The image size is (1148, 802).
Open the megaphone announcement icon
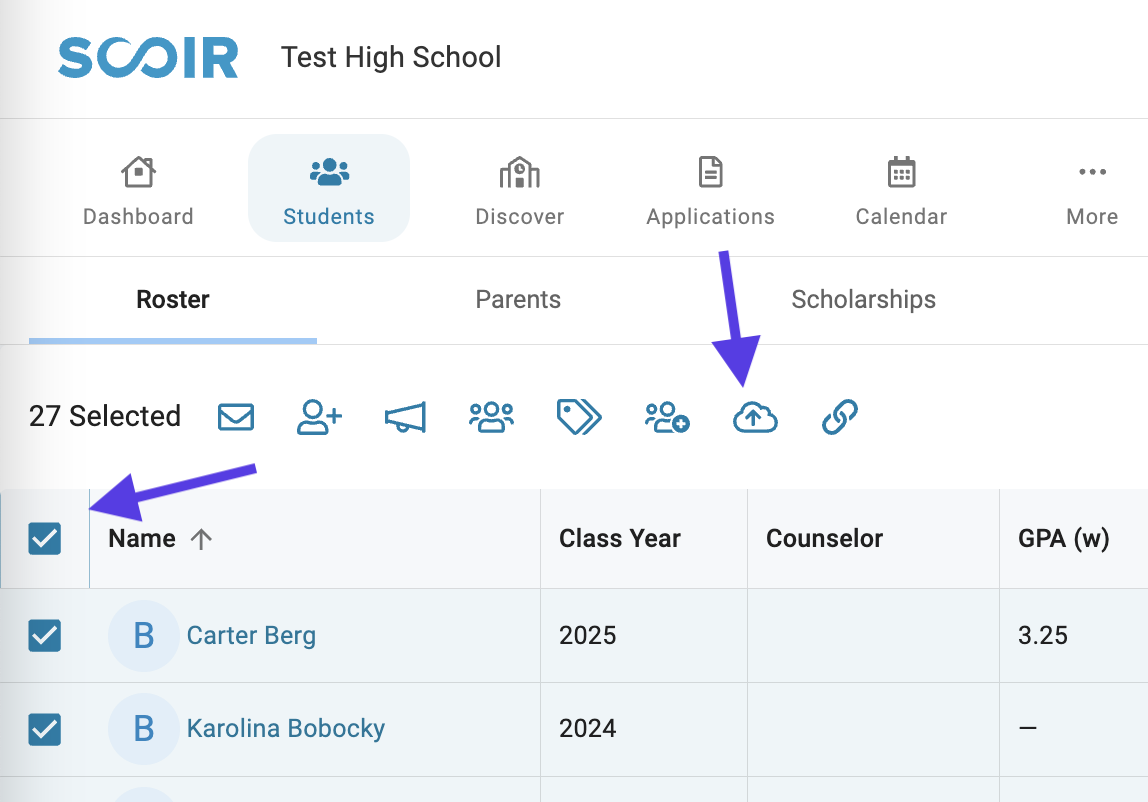pyautogui.click(x=405, y=417)
